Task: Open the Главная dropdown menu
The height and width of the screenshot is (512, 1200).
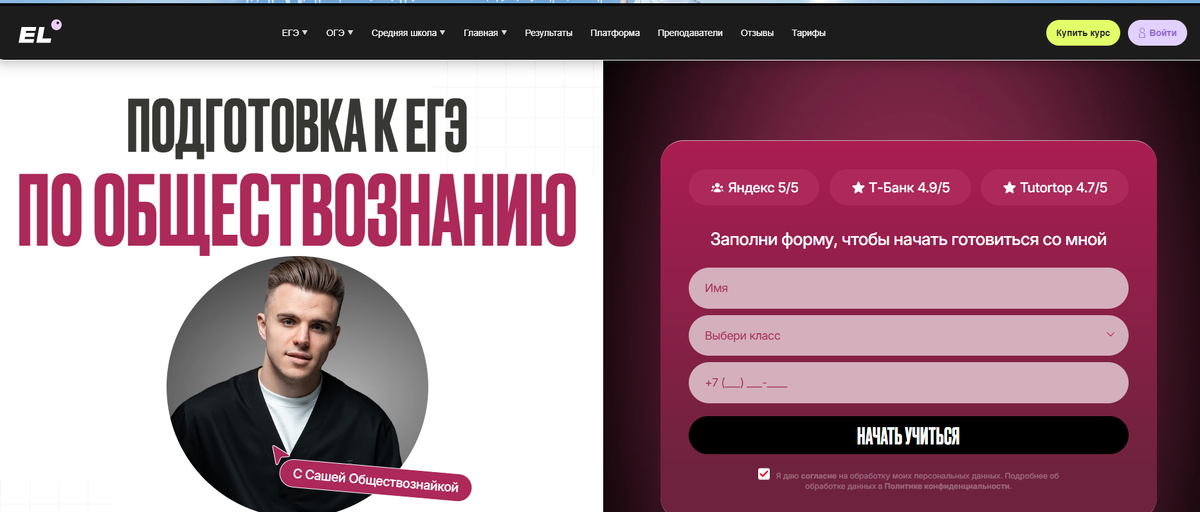Action: tap(485, 33)
